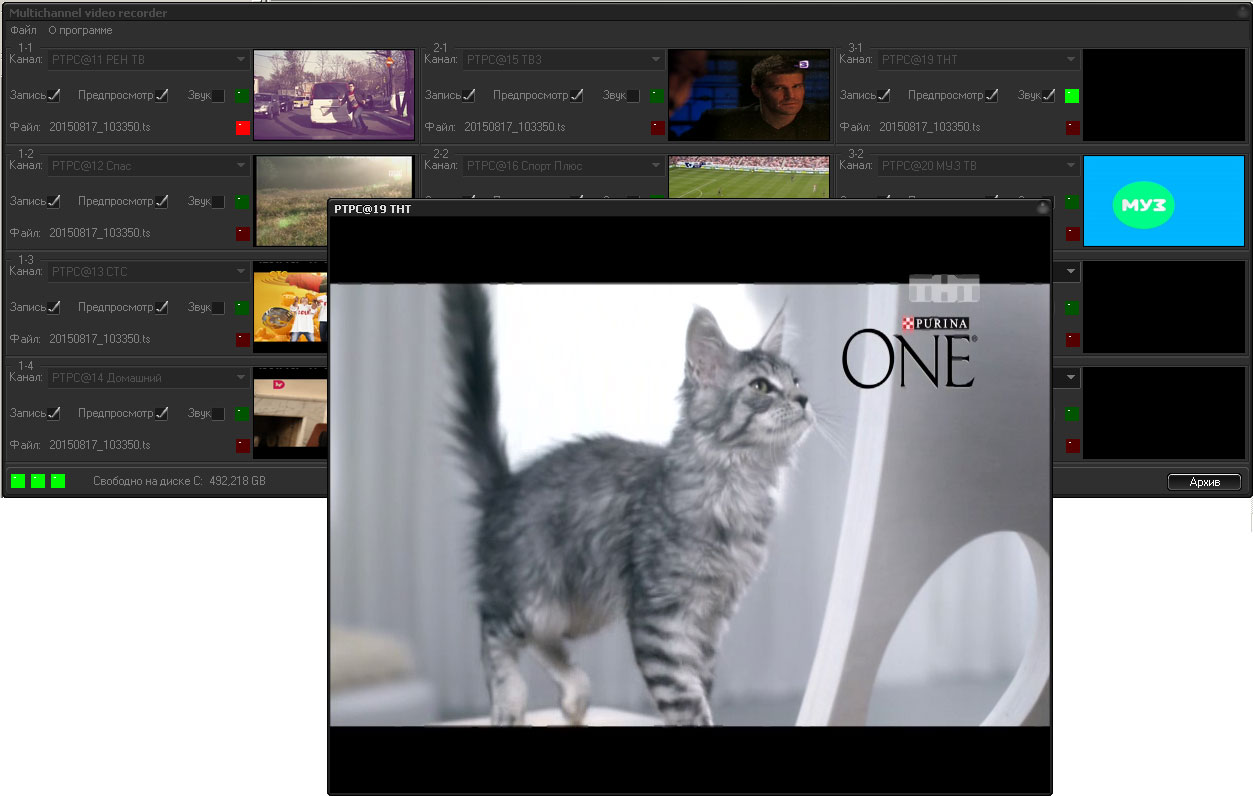Screen dimensions: 1253x796
Task: Toggle Предпросмотр checkbox in panel 1-1
Action: (161, 96)
